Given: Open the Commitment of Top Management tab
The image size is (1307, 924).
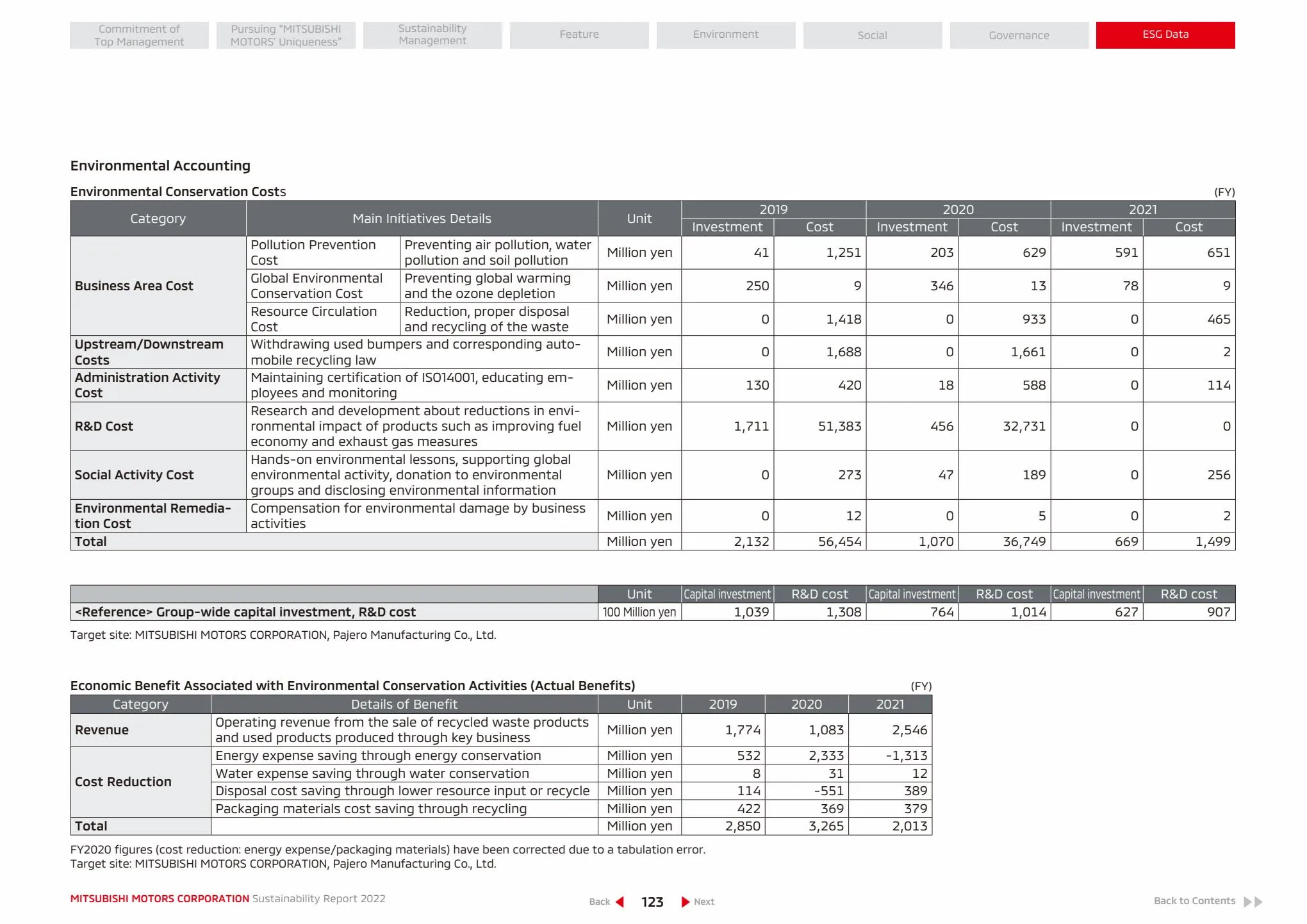Looking at the screenshot, I should click(x=139, y=35).
